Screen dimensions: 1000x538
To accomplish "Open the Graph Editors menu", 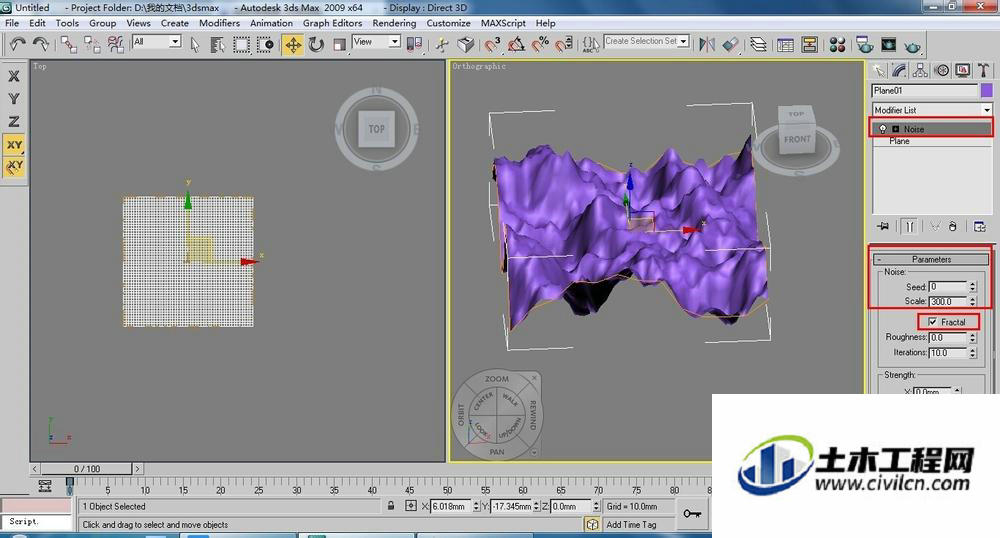I will 332,23.
